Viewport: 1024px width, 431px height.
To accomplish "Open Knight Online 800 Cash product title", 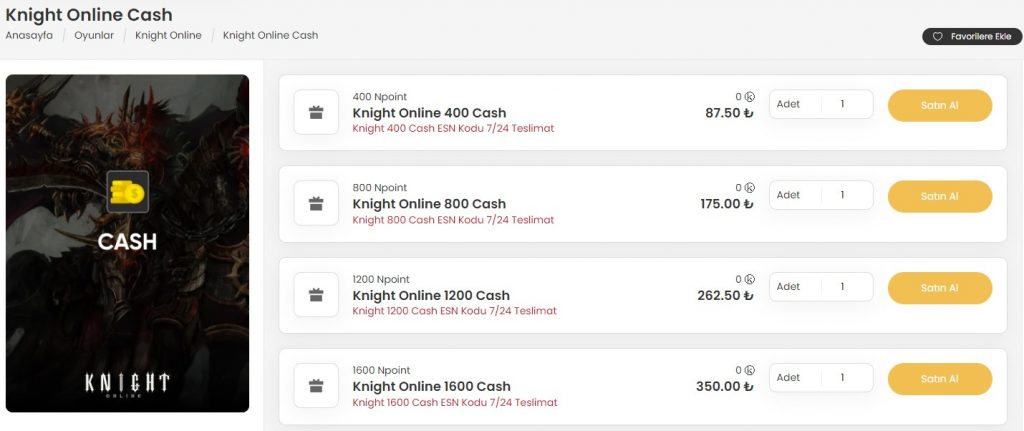I will tap(429, 204).
